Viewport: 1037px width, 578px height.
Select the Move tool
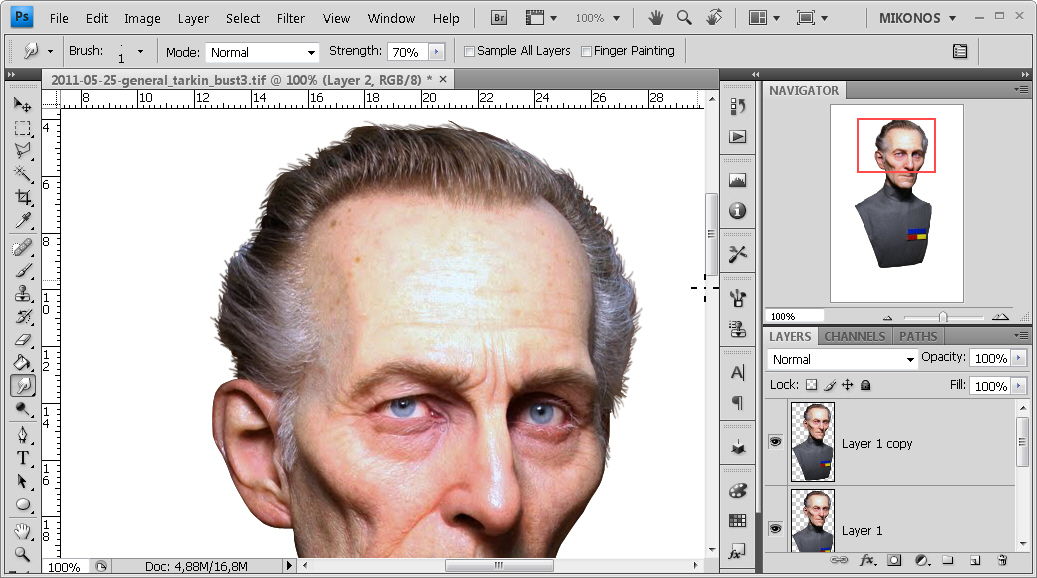[x=22, y=104]
